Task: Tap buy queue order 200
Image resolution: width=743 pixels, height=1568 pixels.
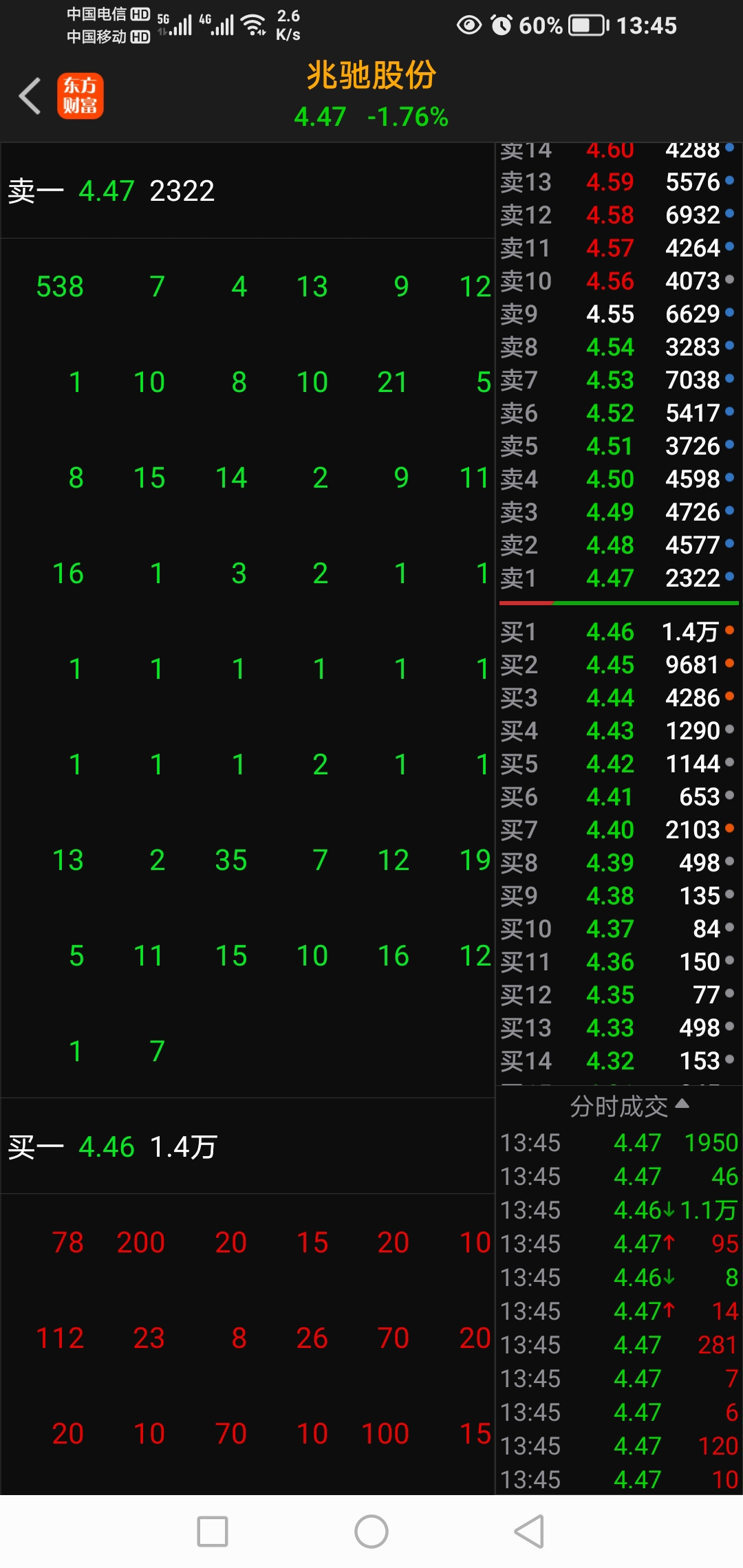Action: click(141, 1242)
